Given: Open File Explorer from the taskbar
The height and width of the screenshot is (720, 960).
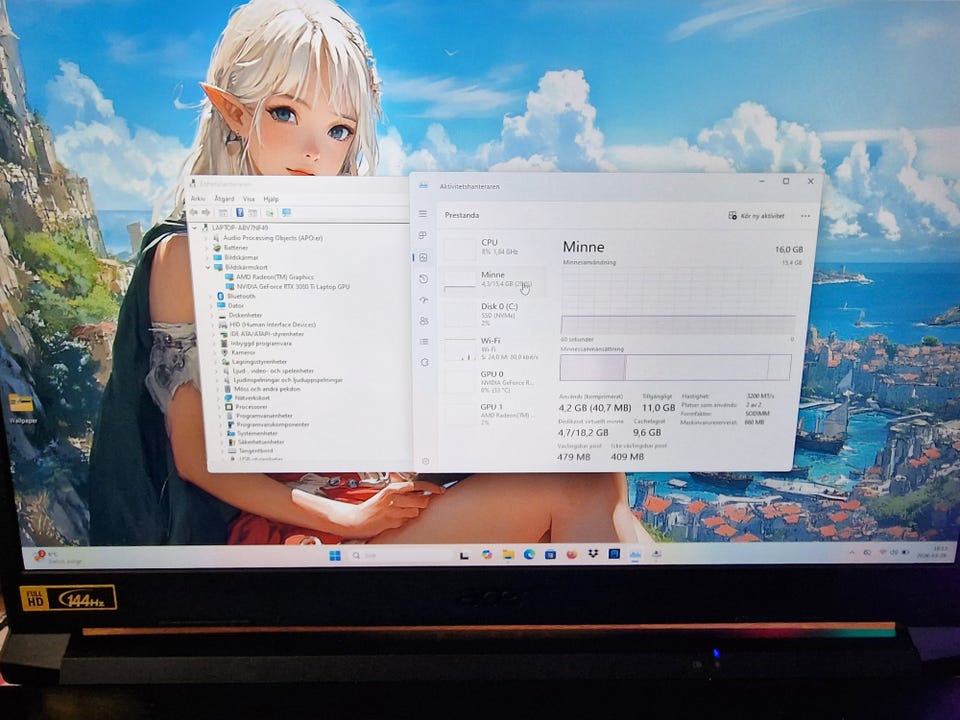Looking at the screenshot, I should (x=508, y=555).
